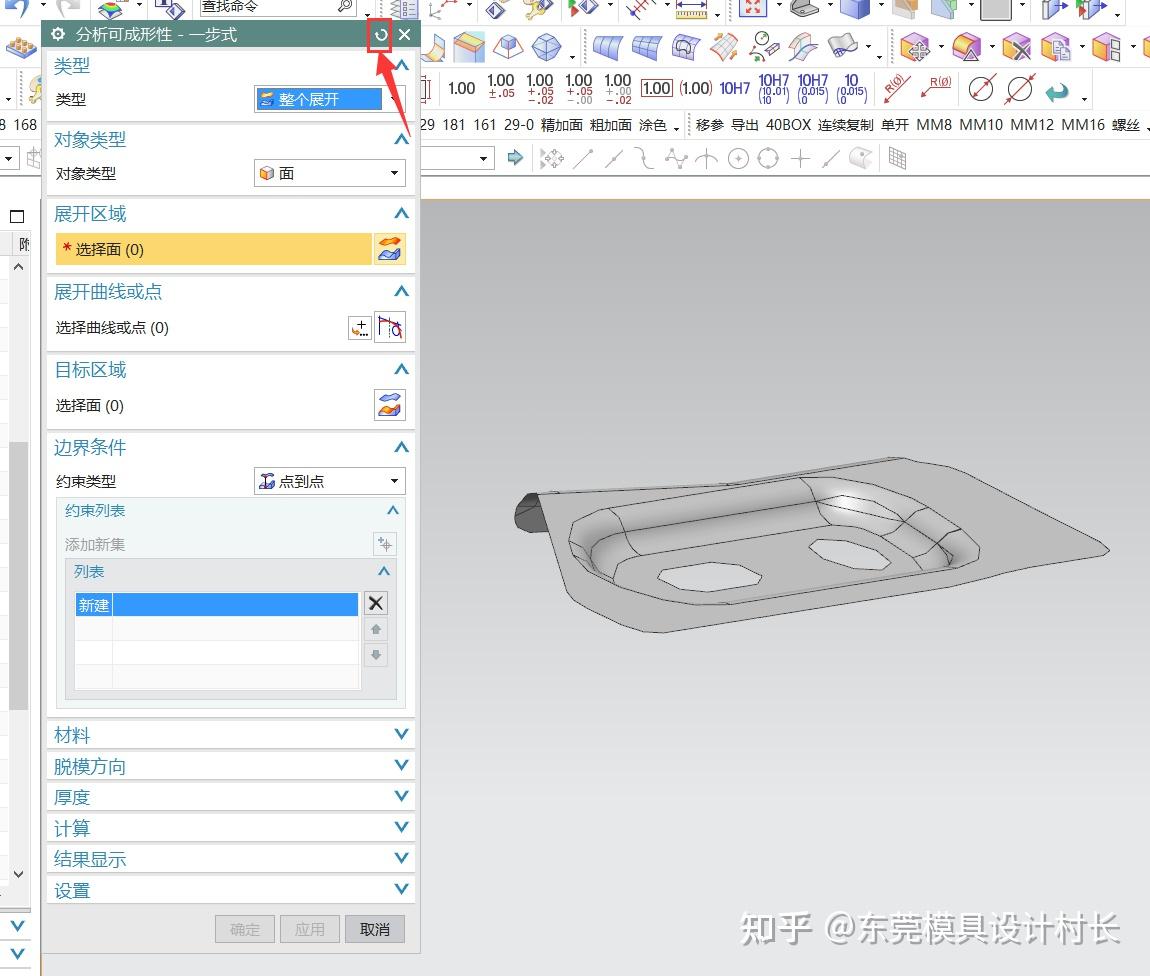
Task: Open the point constructor icon under 展开曲线或点
Action: [360, 327]
